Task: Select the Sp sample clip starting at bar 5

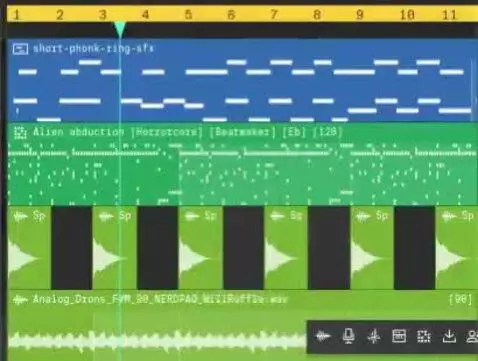Action: point(200,248)
